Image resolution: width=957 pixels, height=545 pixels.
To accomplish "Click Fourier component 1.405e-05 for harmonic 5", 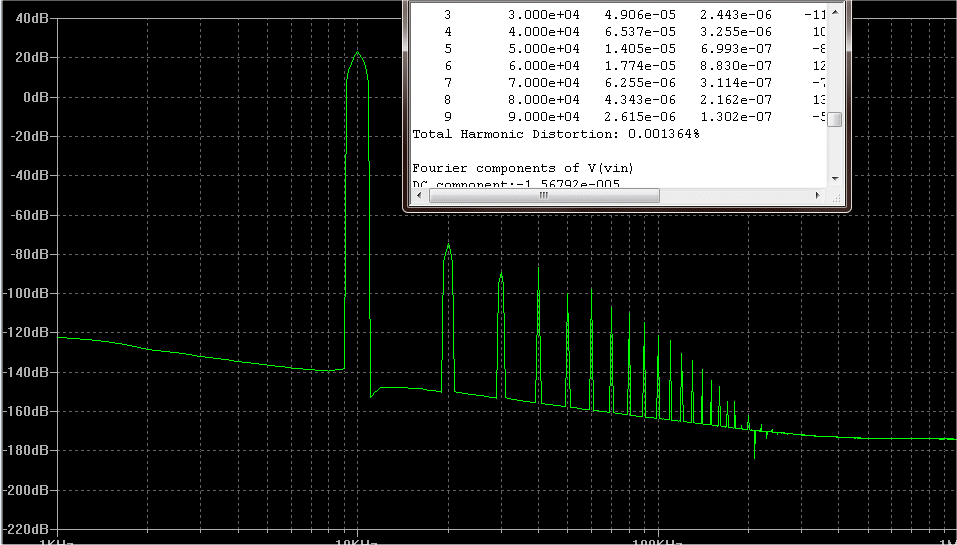I will pos(640,48).
